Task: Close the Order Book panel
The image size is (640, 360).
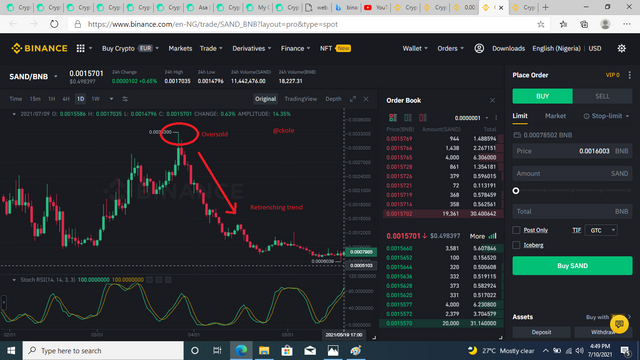Action: coord(492,100)
